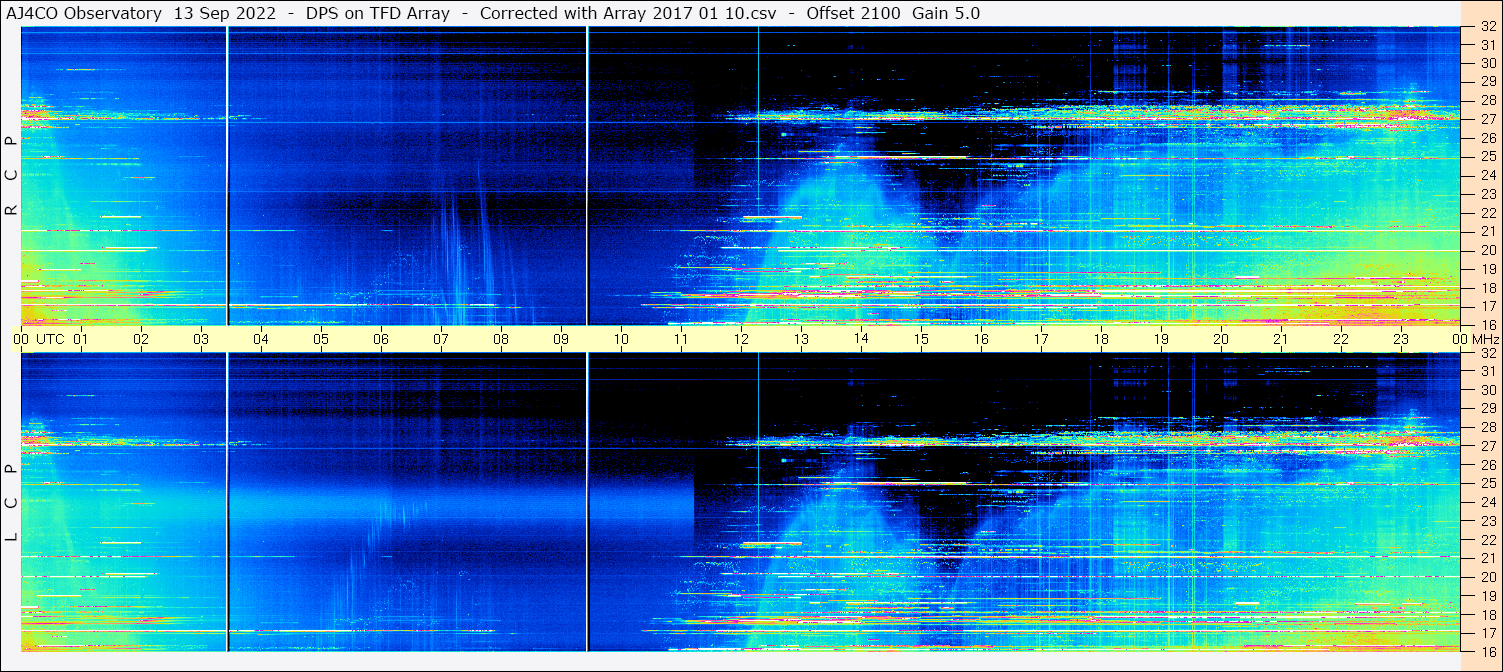Click the vertical "R C P" panel label

[11, 176]
